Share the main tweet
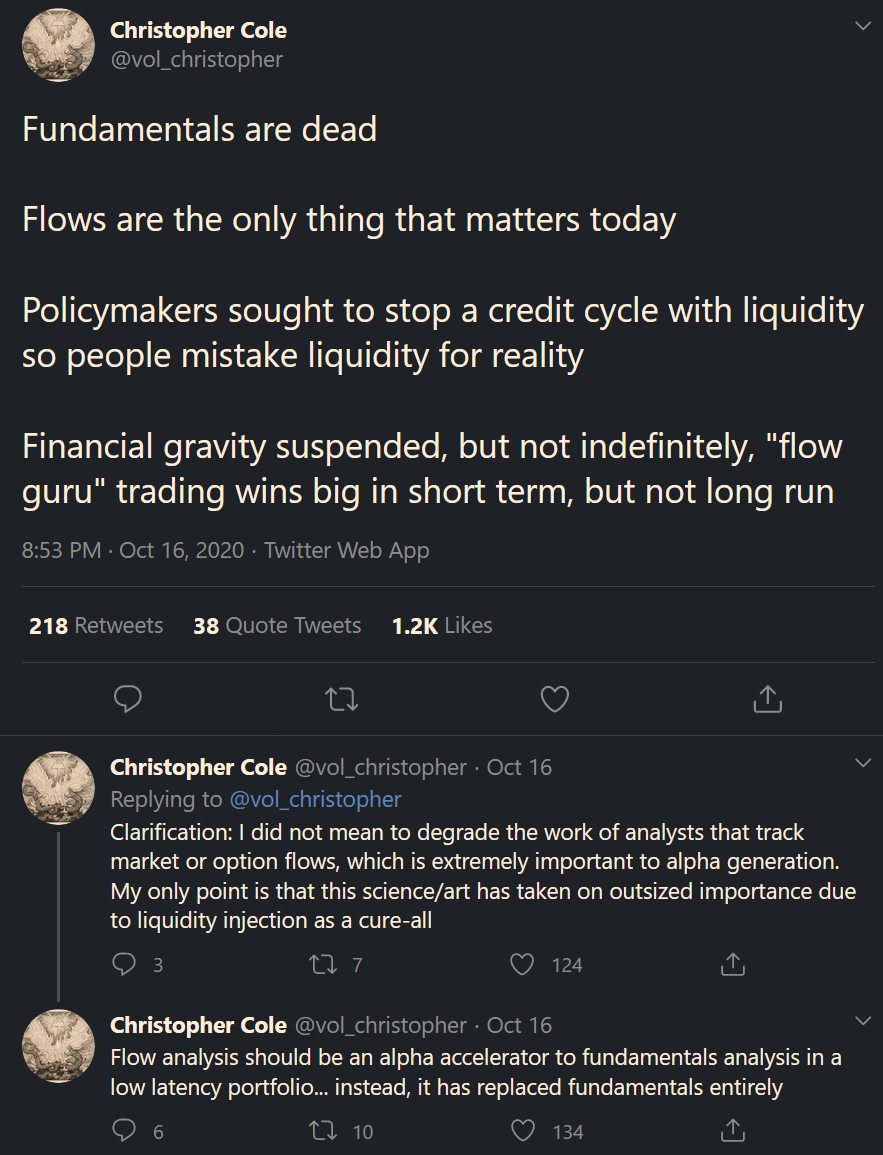The width and height of the screenshot is (883, 1155). point(766,699)
